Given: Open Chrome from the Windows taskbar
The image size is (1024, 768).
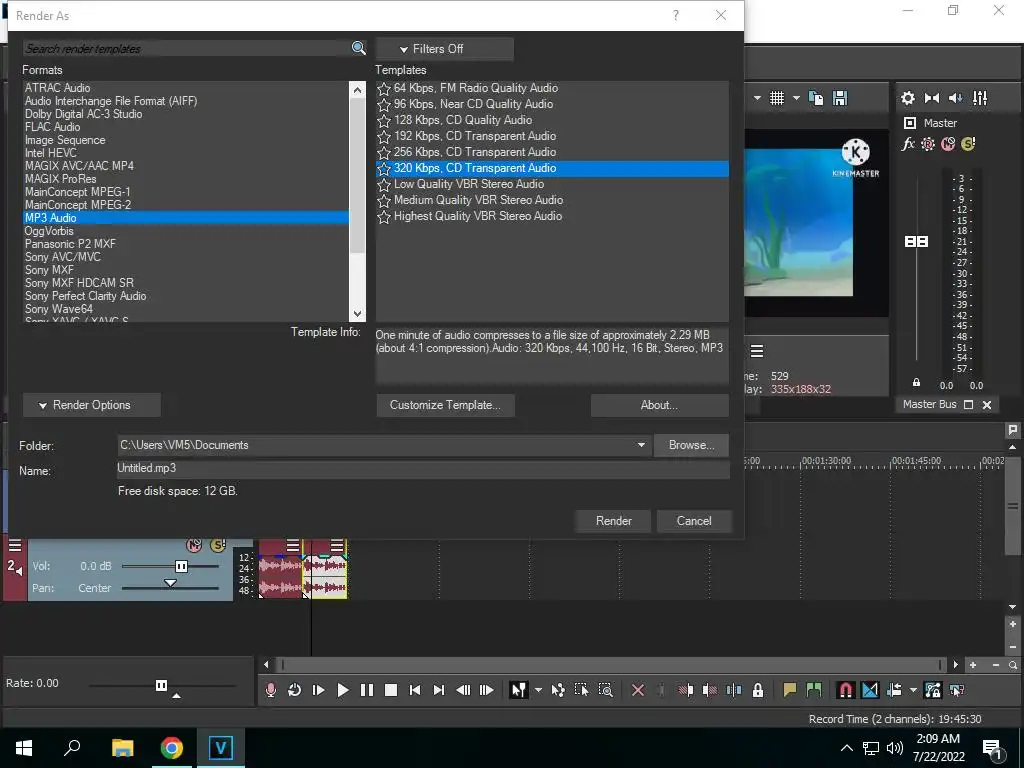Looking at the screenshot, I should (171, 747).
